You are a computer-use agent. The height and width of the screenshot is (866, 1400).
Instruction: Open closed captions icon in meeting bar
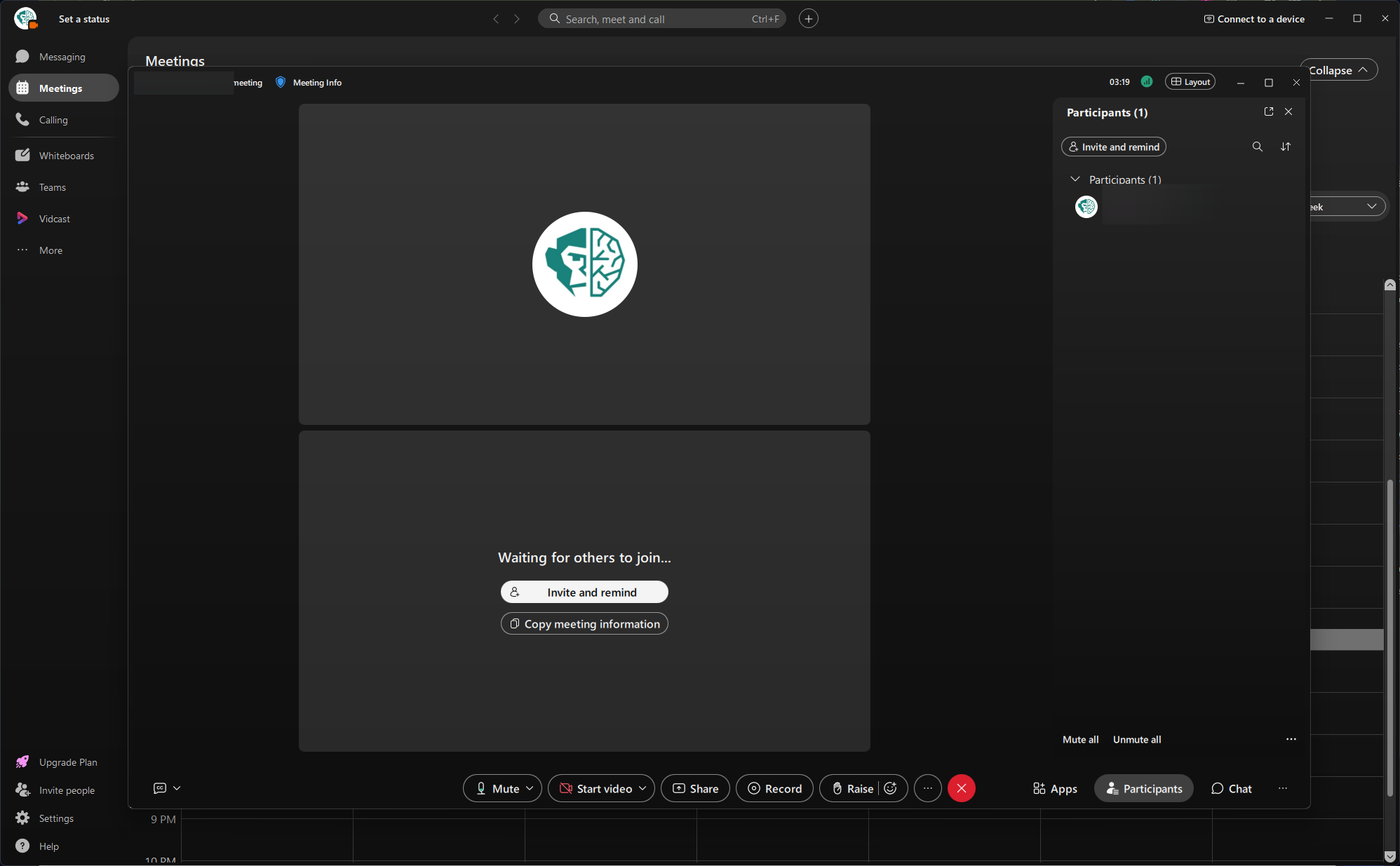coord(160,788)
